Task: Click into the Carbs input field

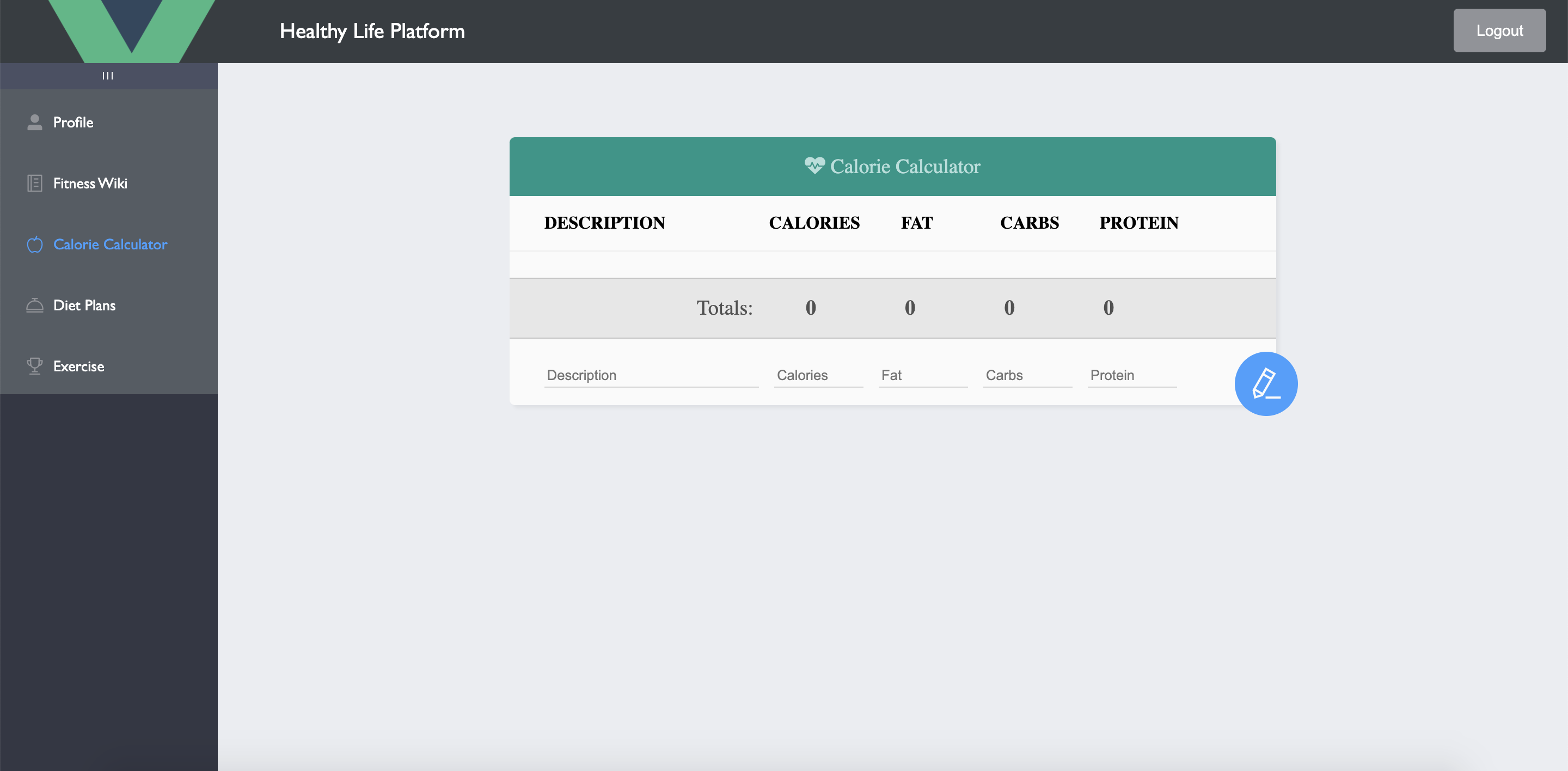Action: coord(1027,375)
